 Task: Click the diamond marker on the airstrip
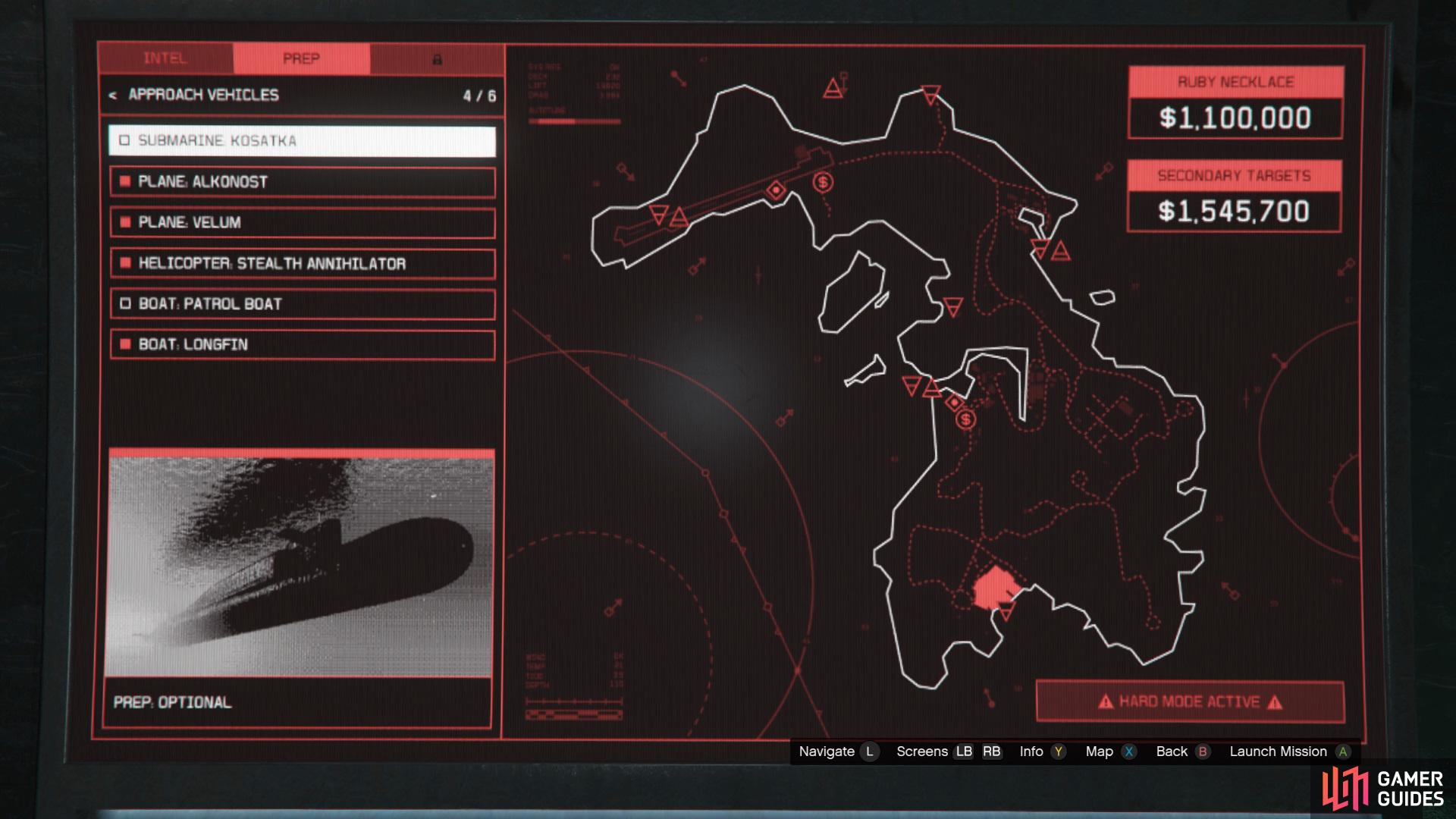coord(776,190)
